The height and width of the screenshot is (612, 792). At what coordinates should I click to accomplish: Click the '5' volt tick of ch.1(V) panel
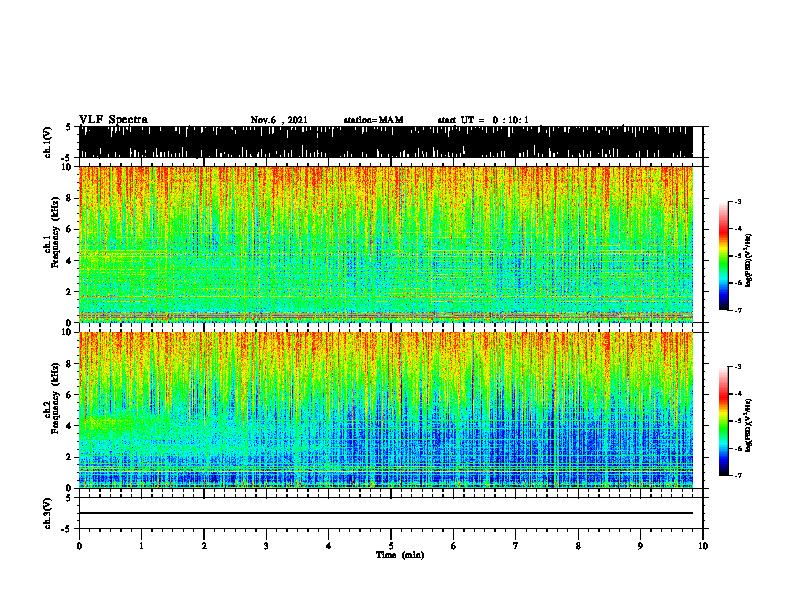[x=68, y=128]
